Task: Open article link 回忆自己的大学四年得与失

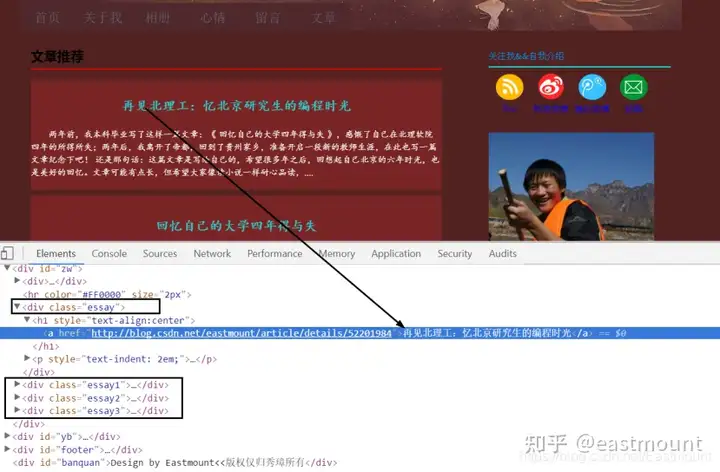Action: pos(236,225)
